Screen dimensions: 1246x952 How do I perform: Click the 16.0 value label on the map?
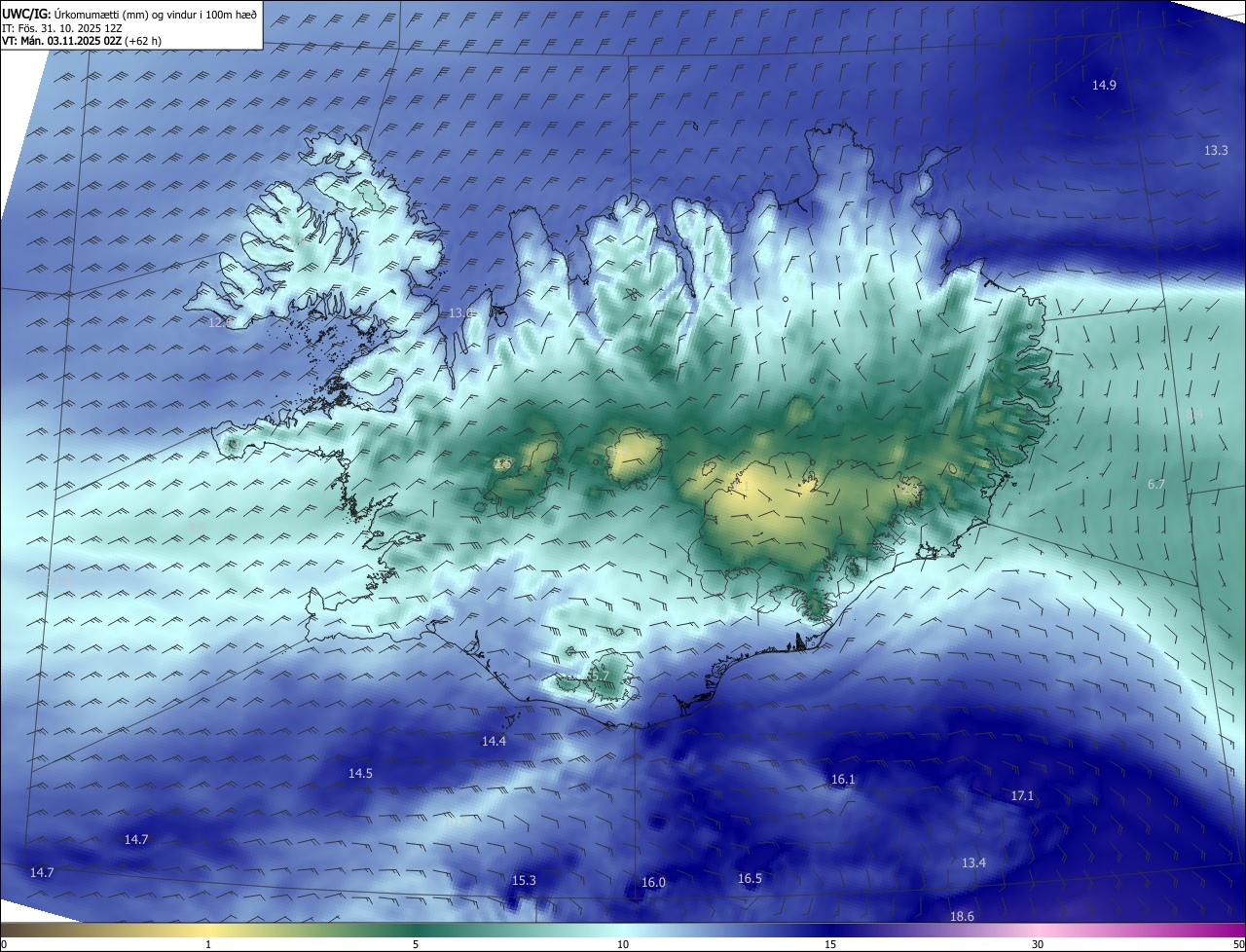pos(653,883)
